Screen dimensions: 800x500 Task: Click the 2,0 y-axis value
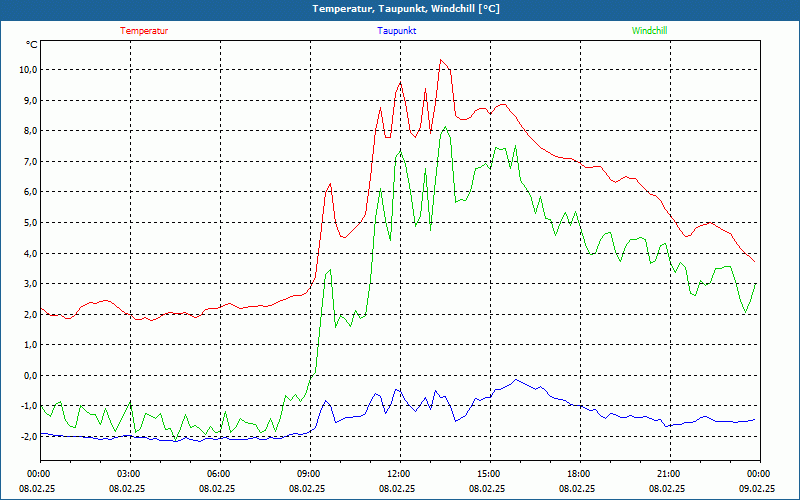(30, 314)
